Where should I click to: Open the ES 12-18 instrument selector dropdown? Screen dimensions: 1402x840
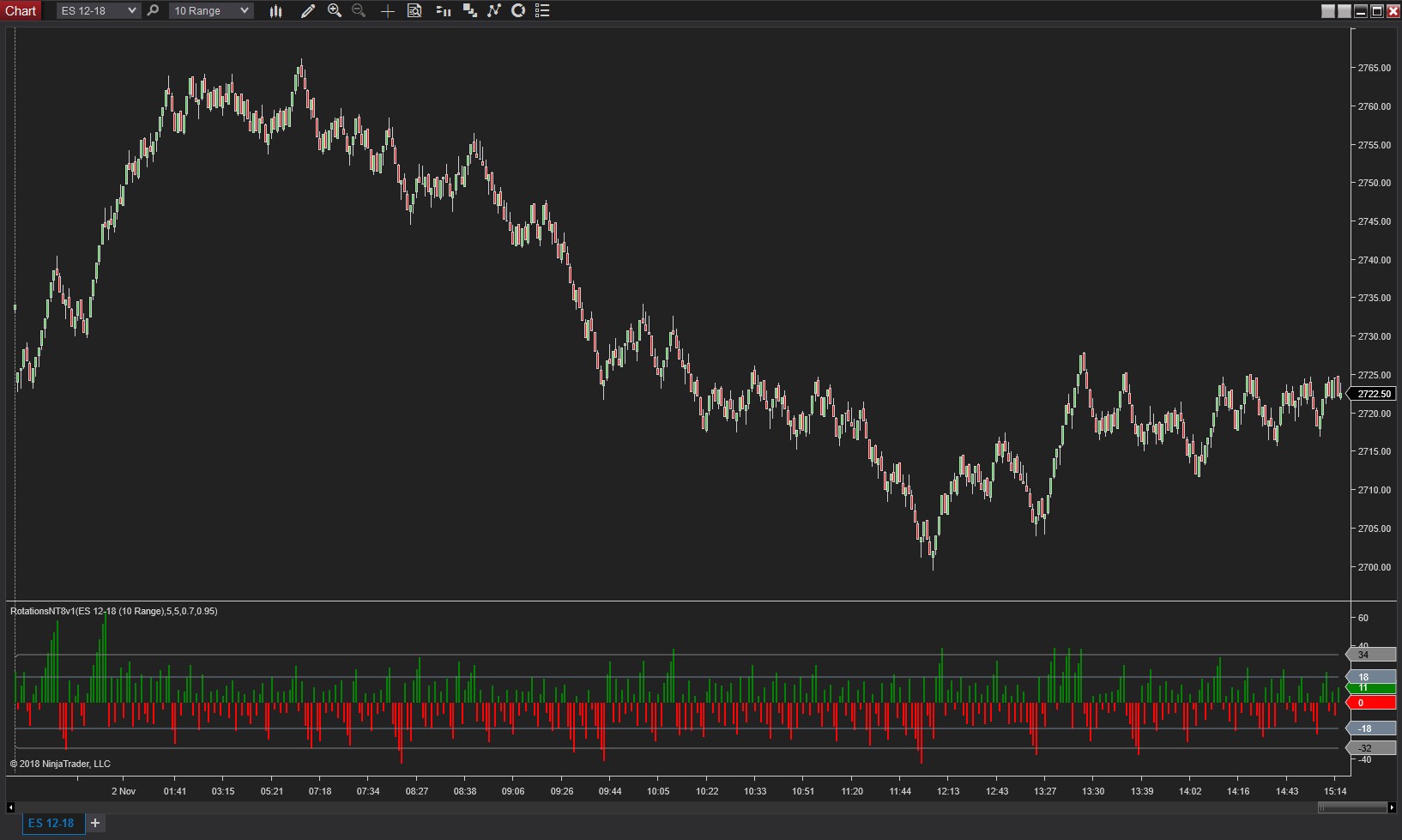(98, 10)
